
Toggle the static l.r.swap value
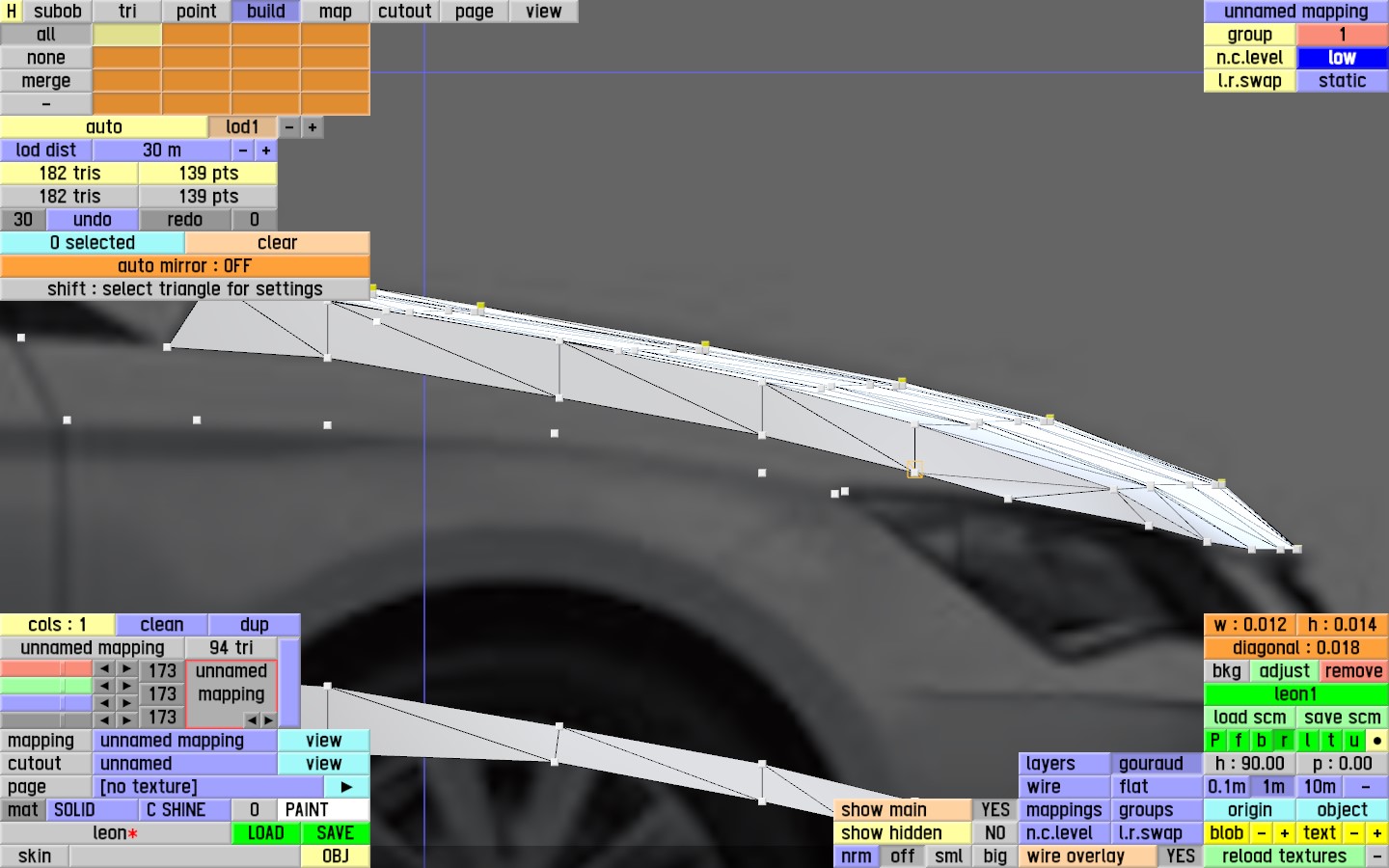point(1343,81)
